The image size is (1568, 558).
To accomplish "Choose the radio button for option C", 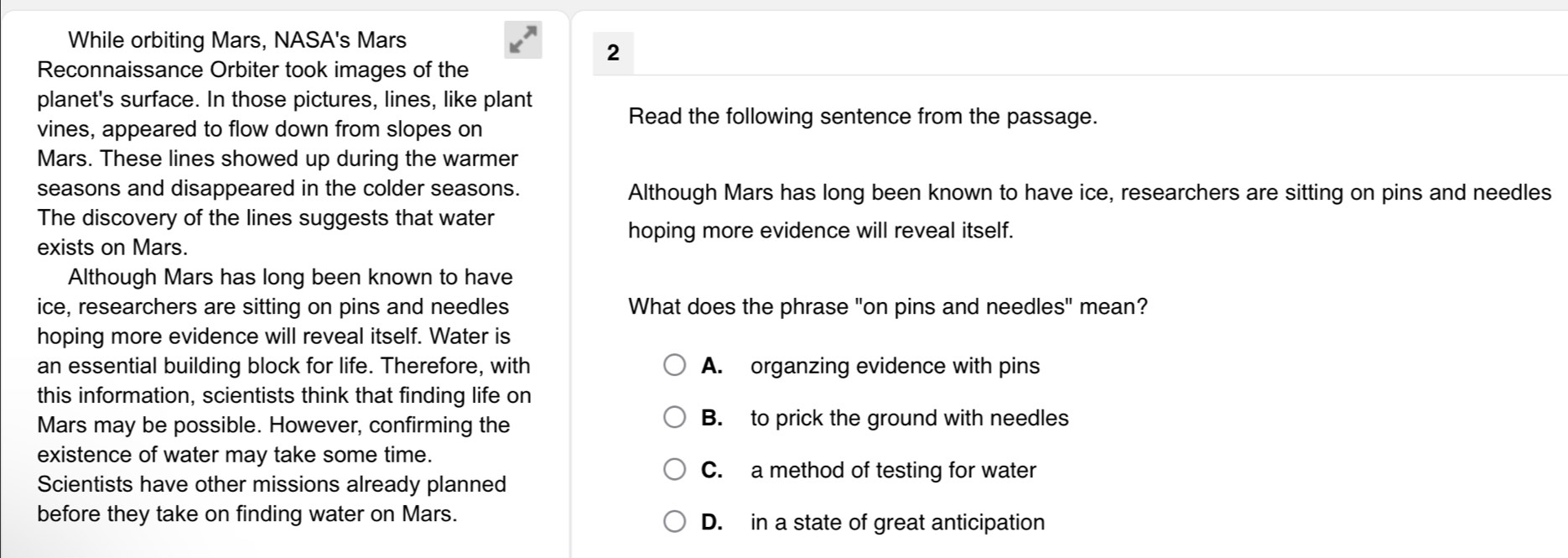I will [x=674, y=470].
